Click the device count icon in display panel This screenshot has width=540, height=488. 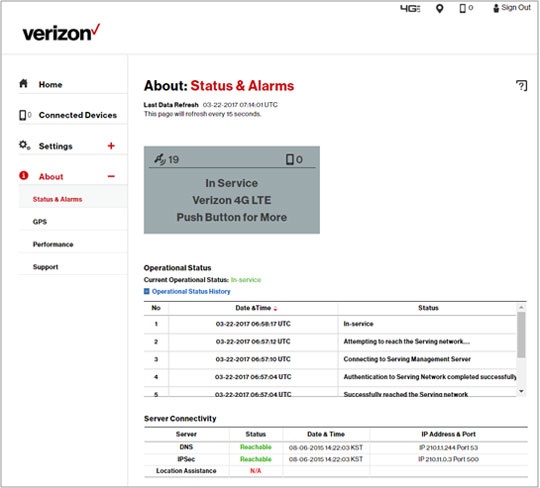290,159
